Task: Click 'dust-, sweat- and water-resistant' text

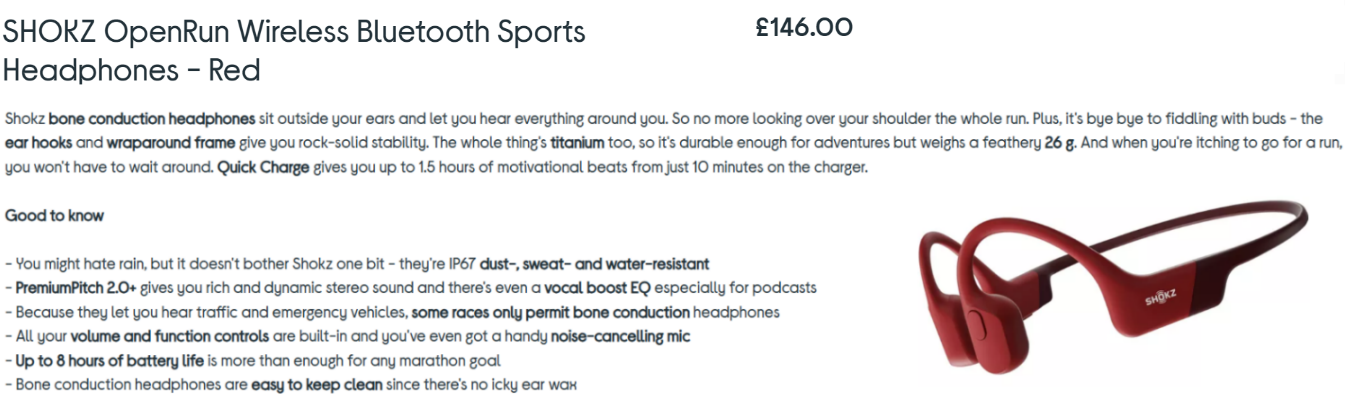Action: [594, 264]
